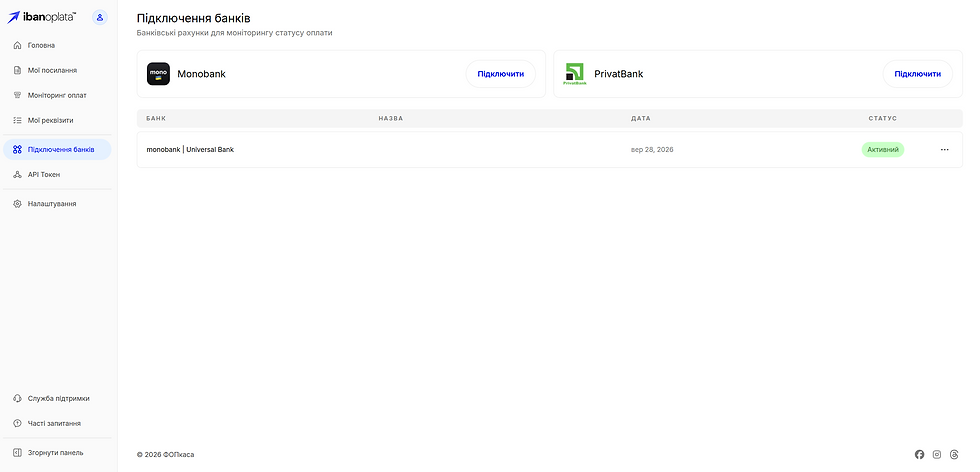Open Мої посилання in the sidebar

click(x=58, y=71)
